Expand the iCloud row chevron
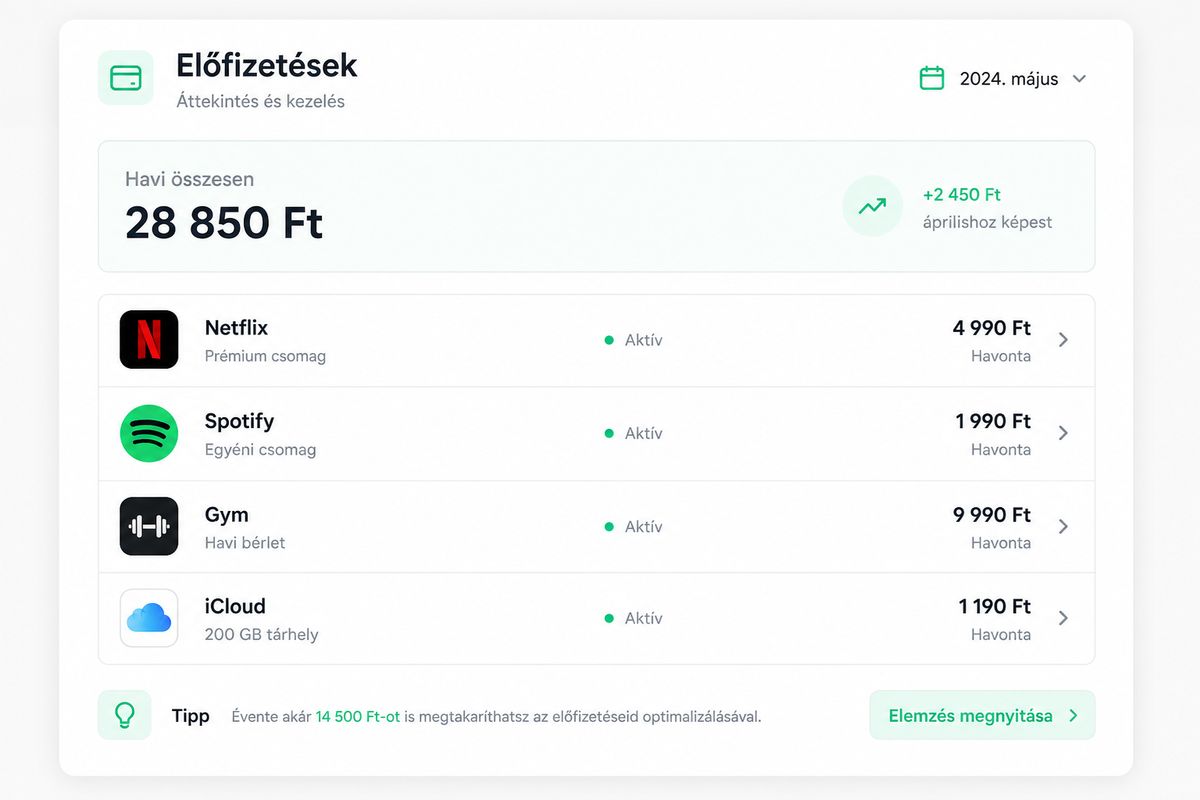This screenshot has height=800, width=1200. (1063, 618)
